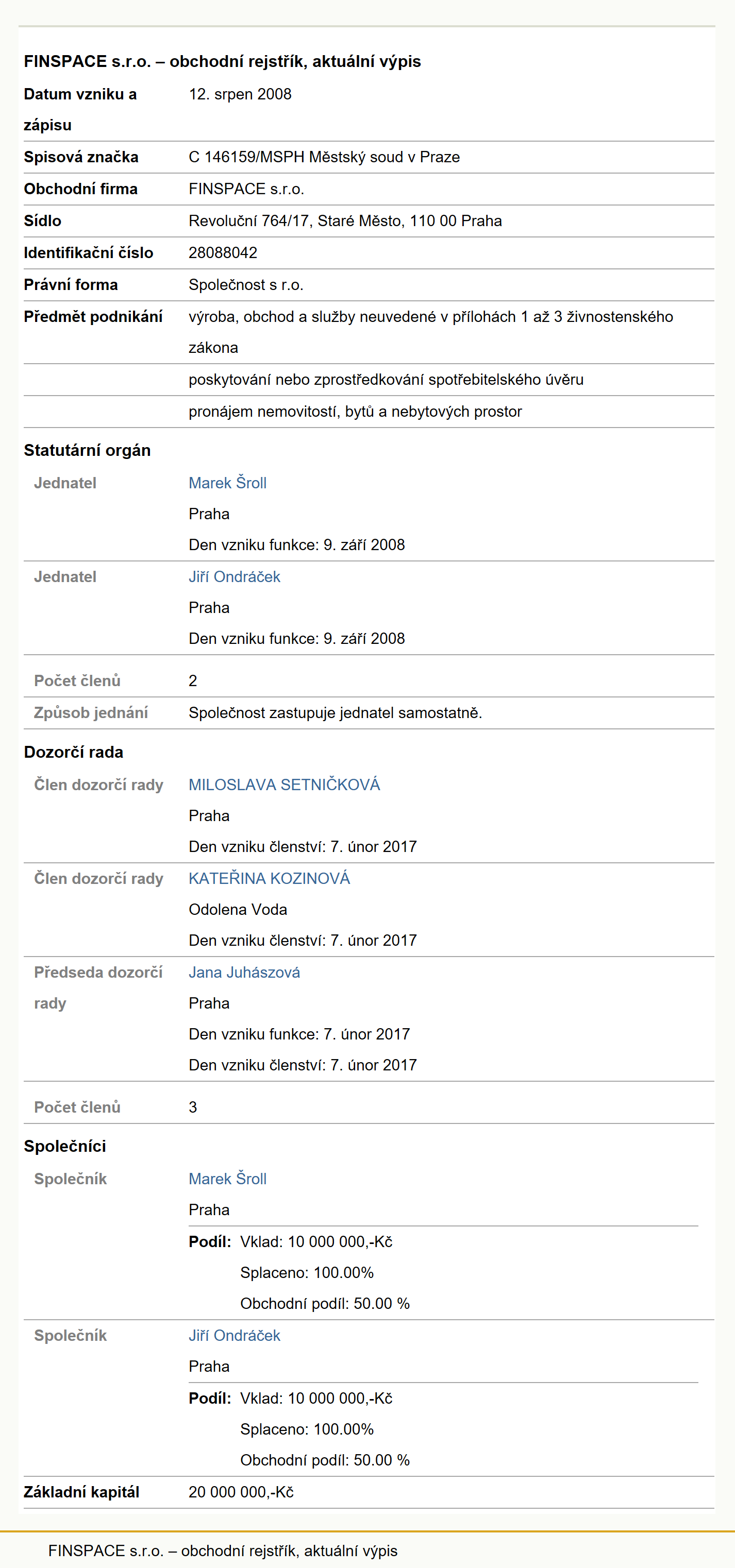Click the Základní kapitál amount 20 000 000,-Kč
Screen dimensions: 735x1568
click(241, 1492)
